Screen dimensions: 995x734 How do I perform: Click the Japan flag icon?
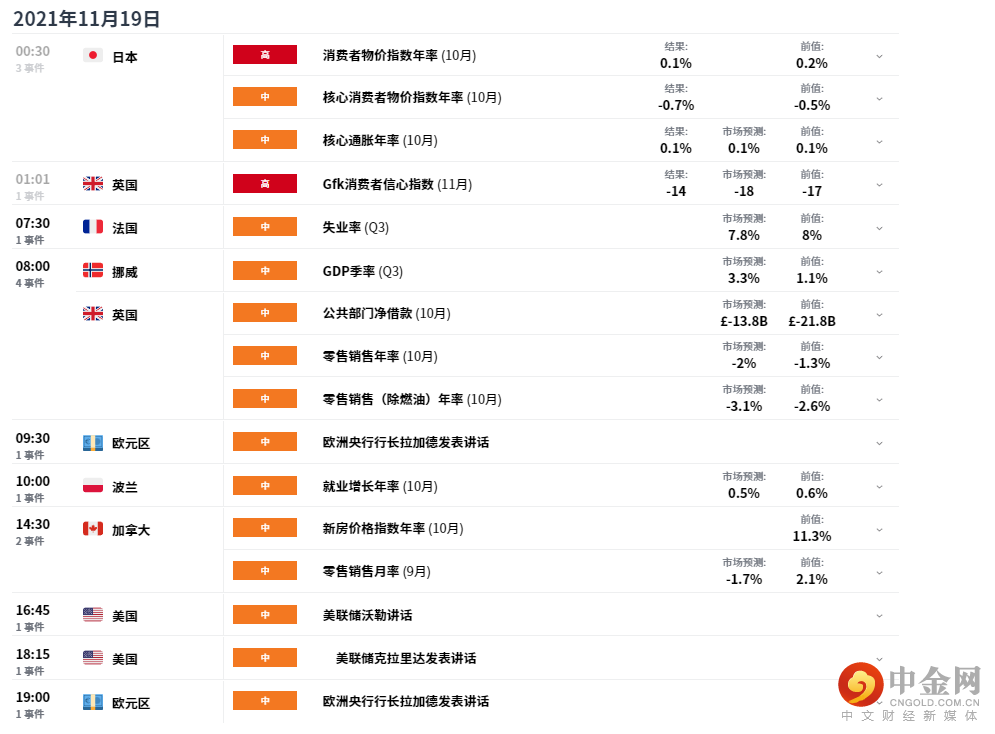93,55
